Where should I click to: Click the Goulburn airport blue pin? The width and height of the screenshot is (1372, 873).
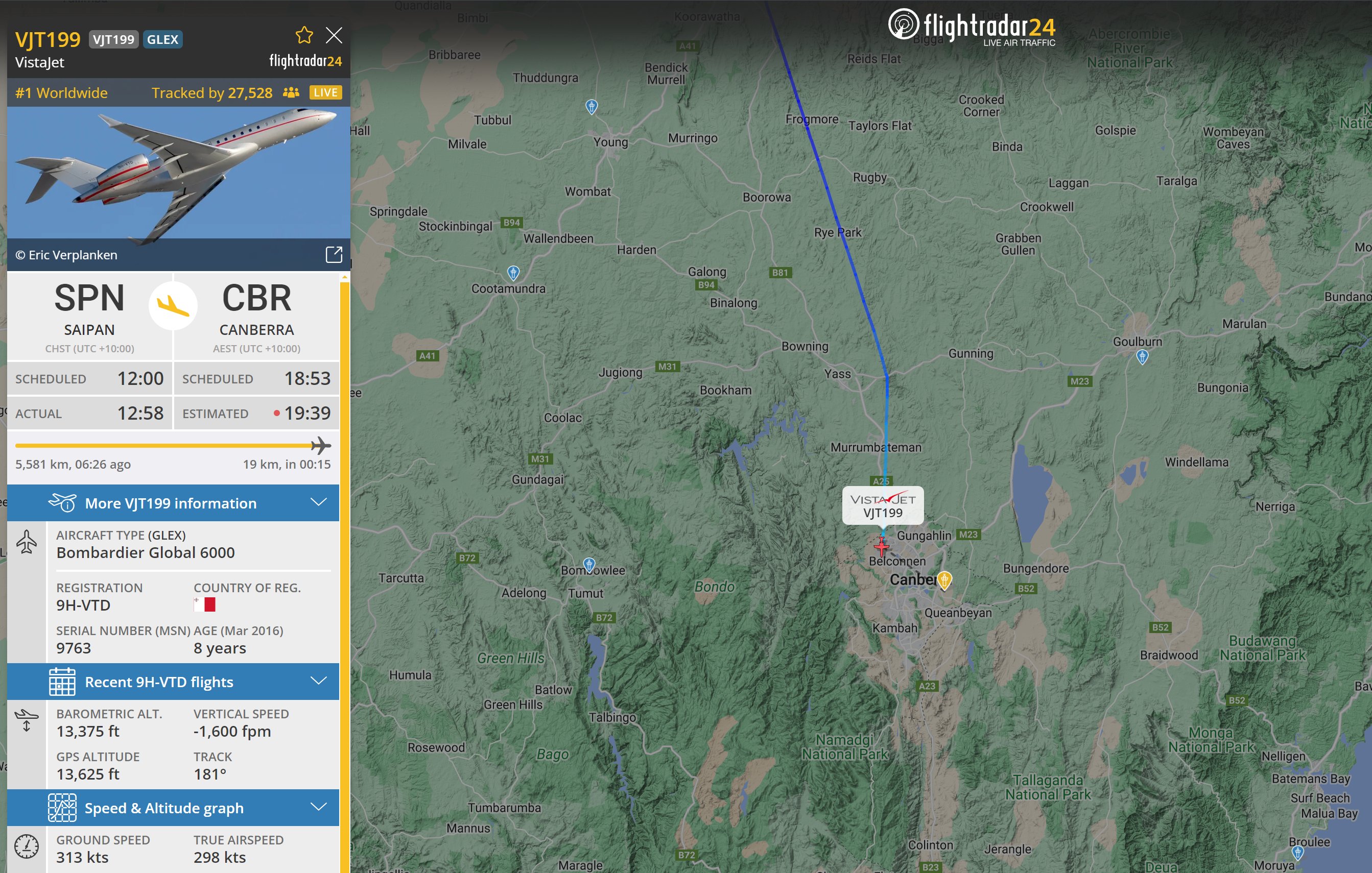(1142, 357)
